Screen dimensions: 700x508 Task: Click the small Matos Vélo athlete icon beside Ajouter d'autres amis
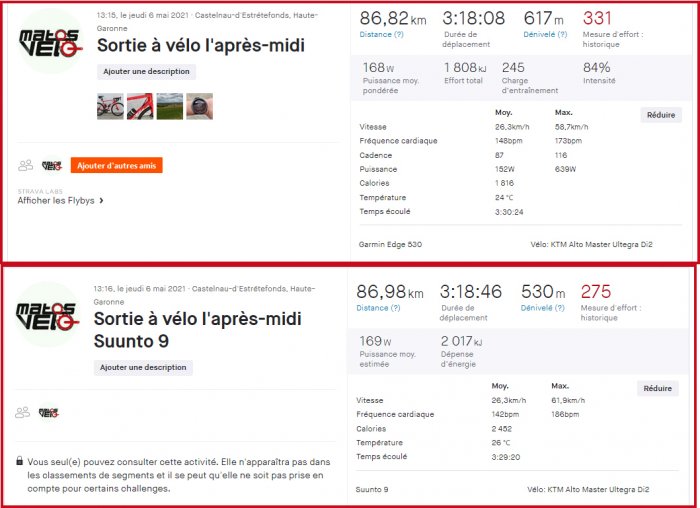(x=52, y=166)
